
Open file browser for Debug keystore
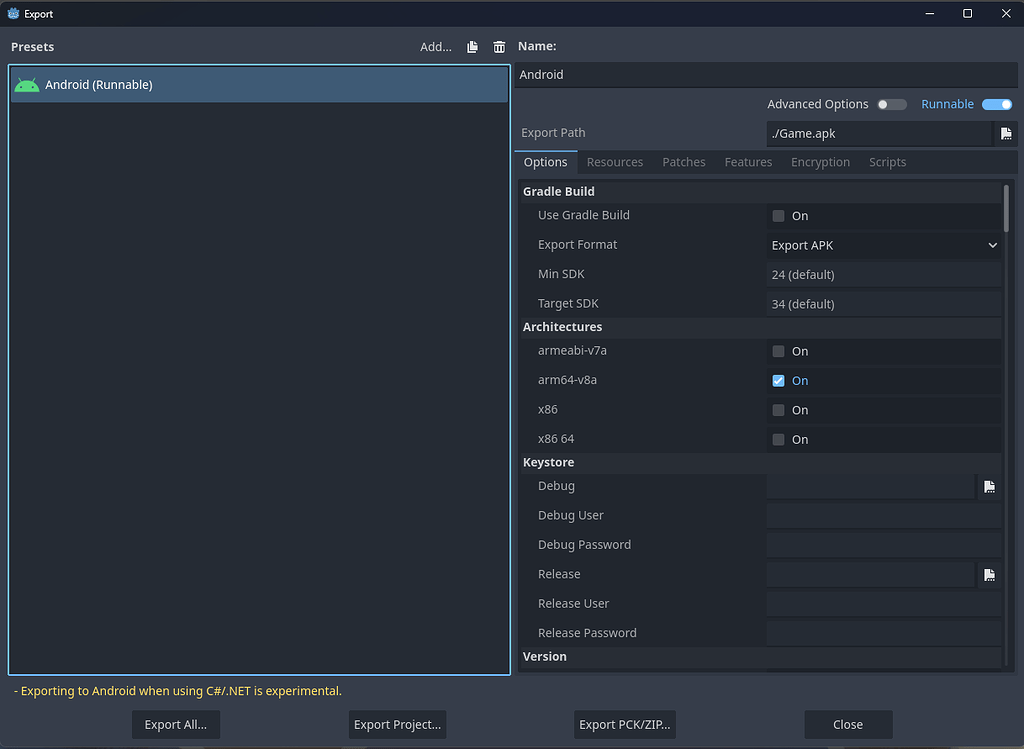990,486
